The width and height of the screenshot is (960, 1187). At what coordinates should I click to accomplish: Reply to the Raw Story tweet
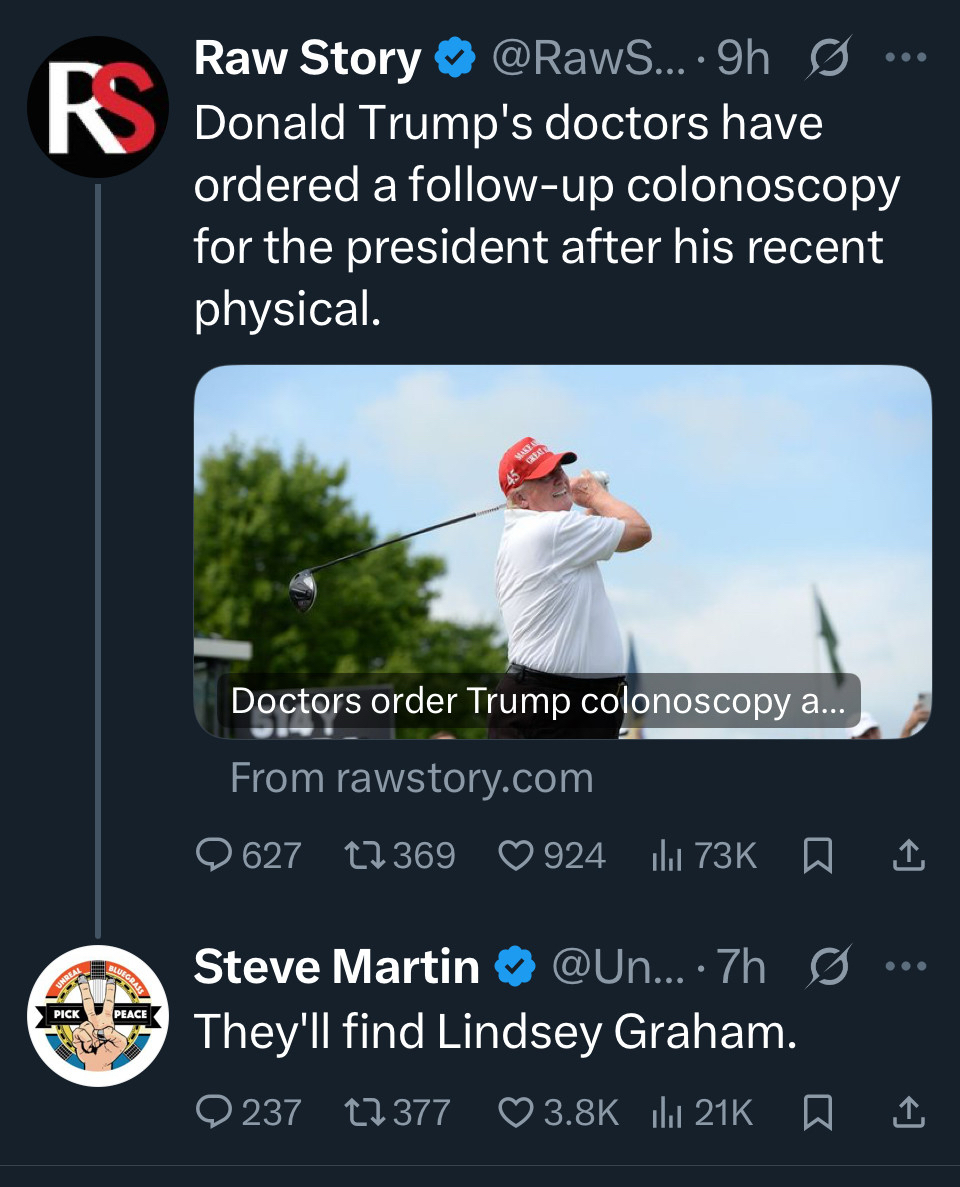coord(214,855)
